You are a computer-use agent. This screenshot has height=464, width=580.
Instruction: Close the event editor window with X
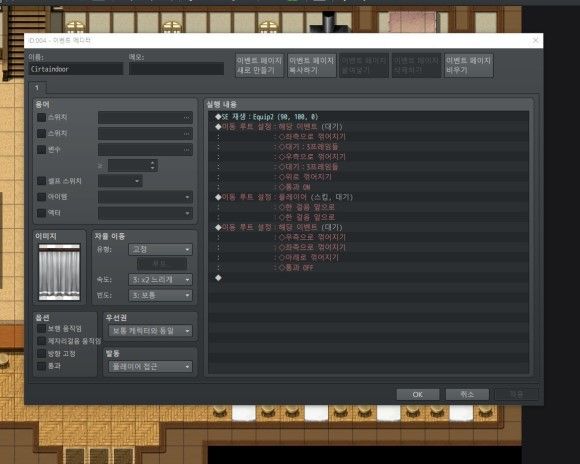click(x=535, y=40)
